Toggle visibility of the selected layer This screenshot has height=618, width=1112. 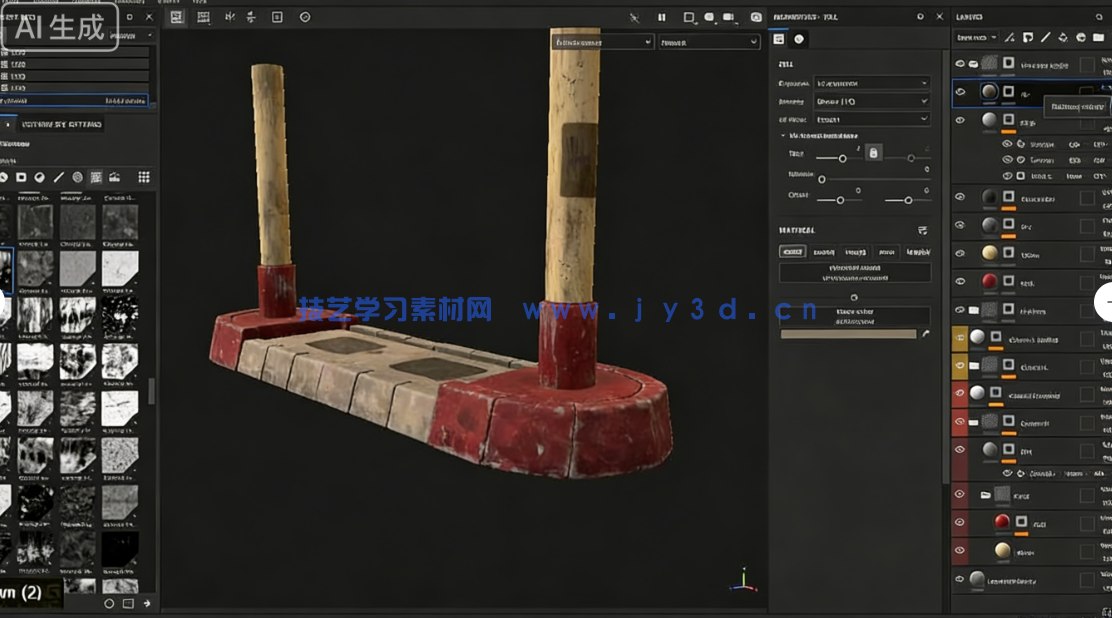[959, 92]
